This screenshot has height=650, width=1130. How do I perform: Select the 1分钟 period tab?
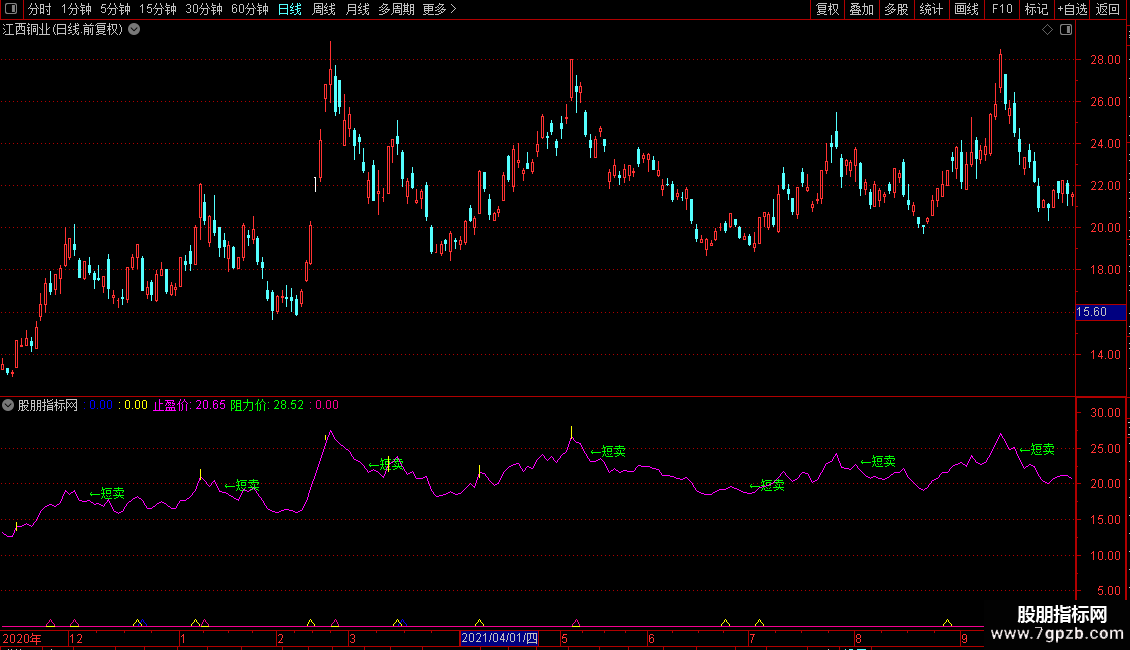(x=76, y=9)
